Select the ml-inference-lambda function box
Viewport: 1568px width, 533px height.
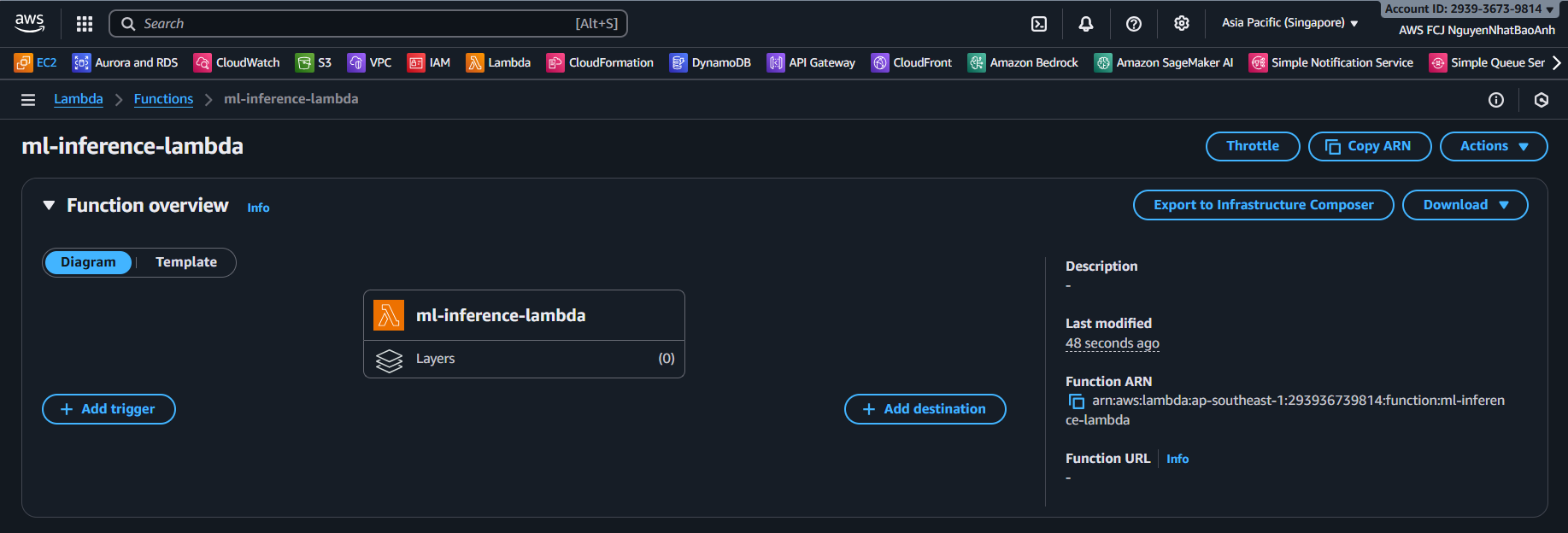[524, 316]
